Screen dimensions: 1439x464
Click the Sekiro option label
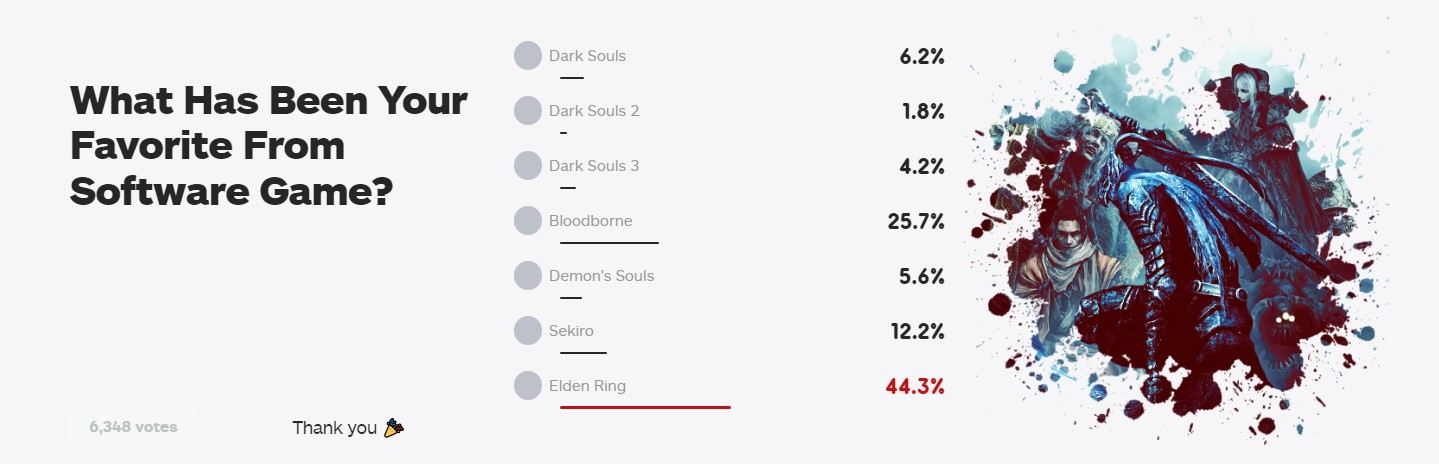click(572, 331)
